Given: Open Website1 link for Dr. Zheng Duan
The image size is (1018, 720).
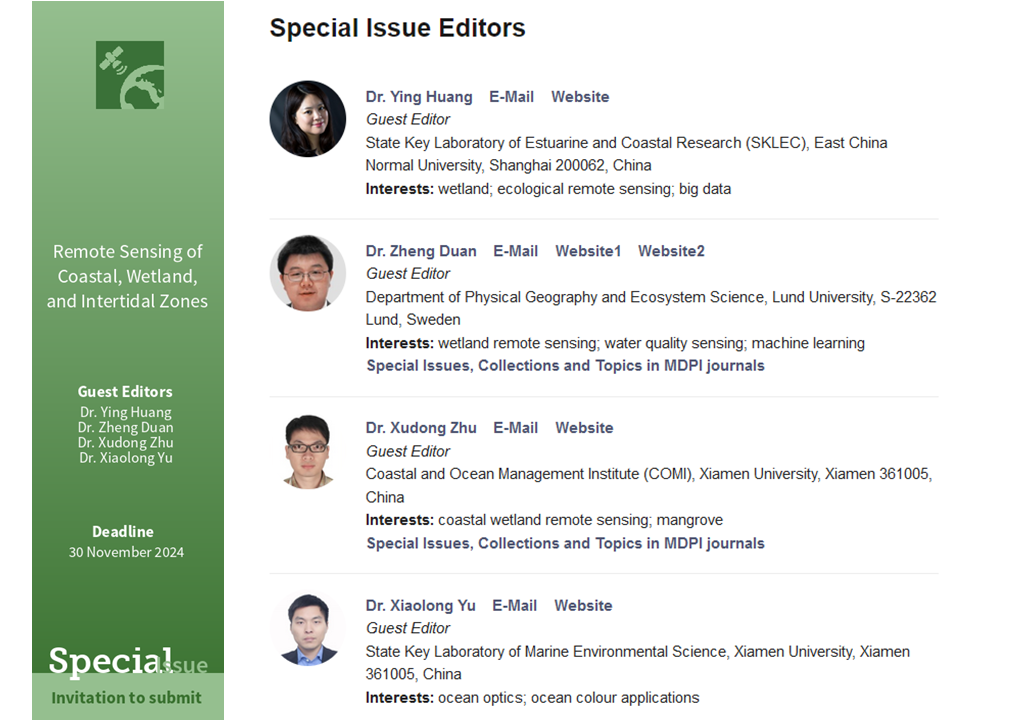Looking at the screenshot, I should (588, 251).
